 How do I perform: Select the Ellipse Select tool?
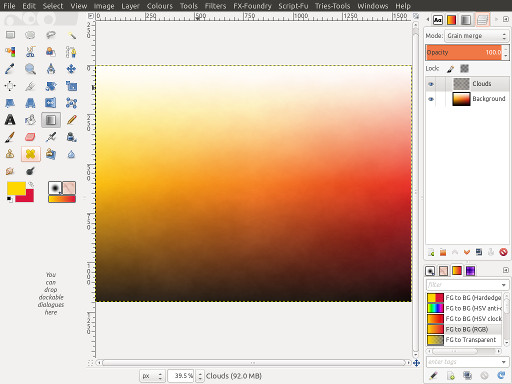pyautogui.click(x=30, y=35)
